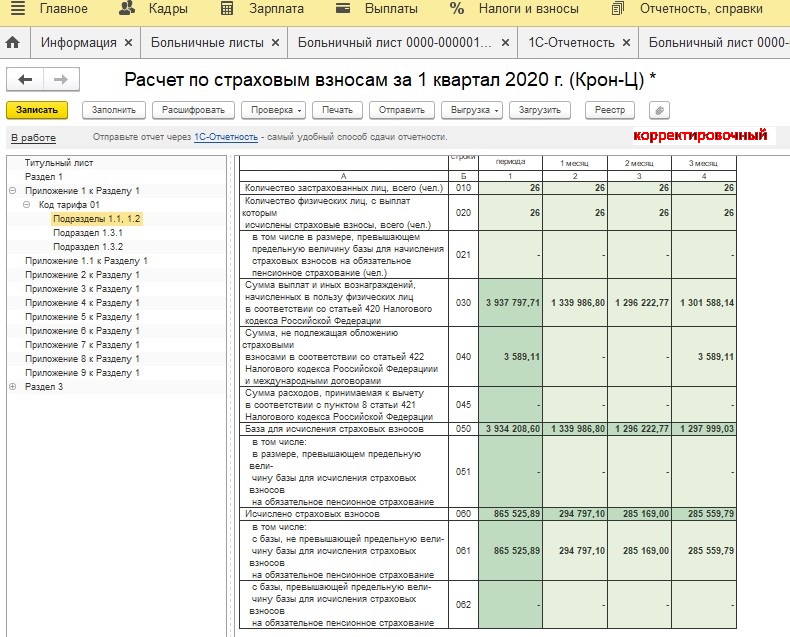Follow the 1С-Отчетность hyperlink
The width and height of the screenshot is (790, 637).
pos(226,137)
